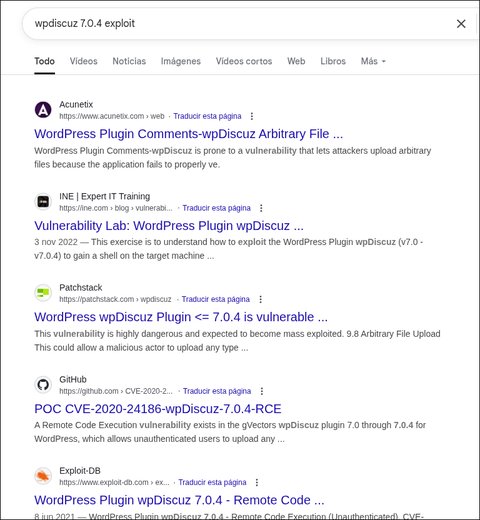Switch to the Imágenes tab
Image resolution: width=480 pixels, height=520 pixels.
tap(181, 61)
